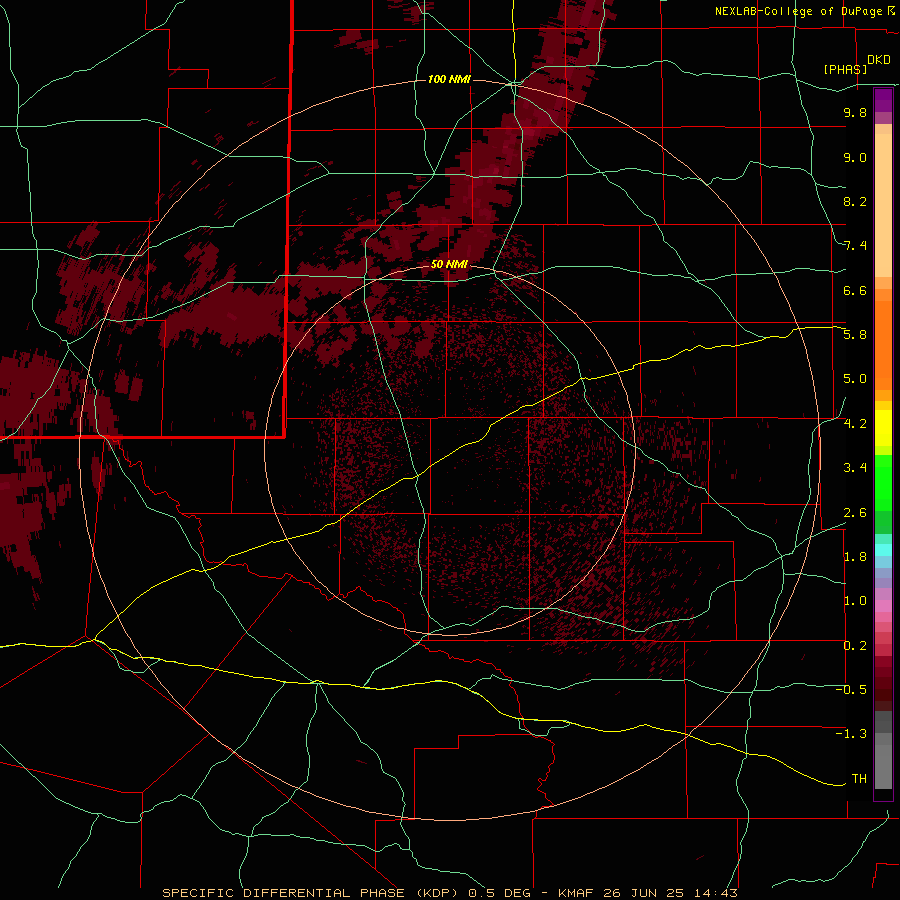Click the 9.8 value on color scale
This screenshot has height=900, width=900.
pos(855,112)
